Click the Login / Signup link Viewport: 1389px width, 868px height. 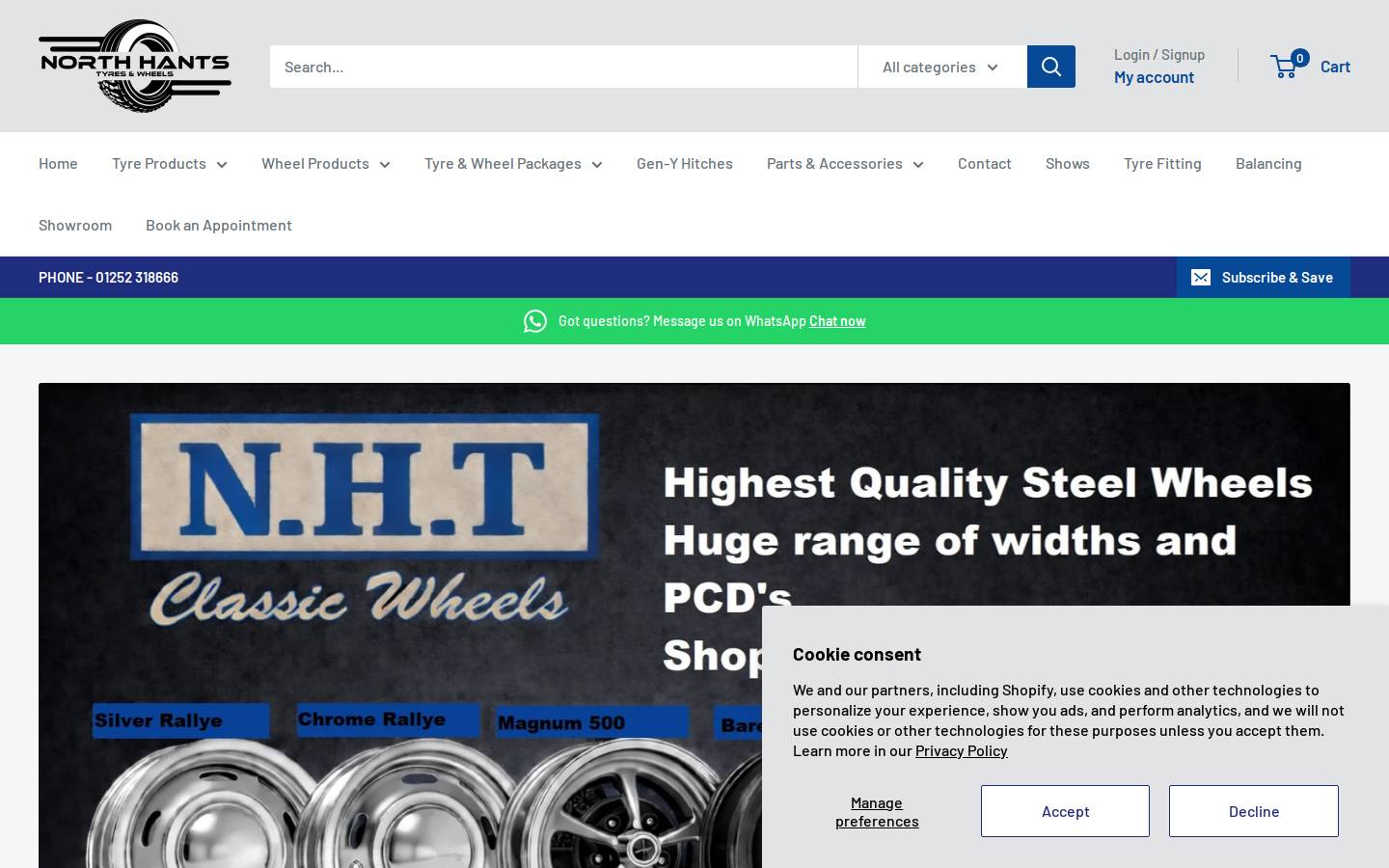point(1159,55)
